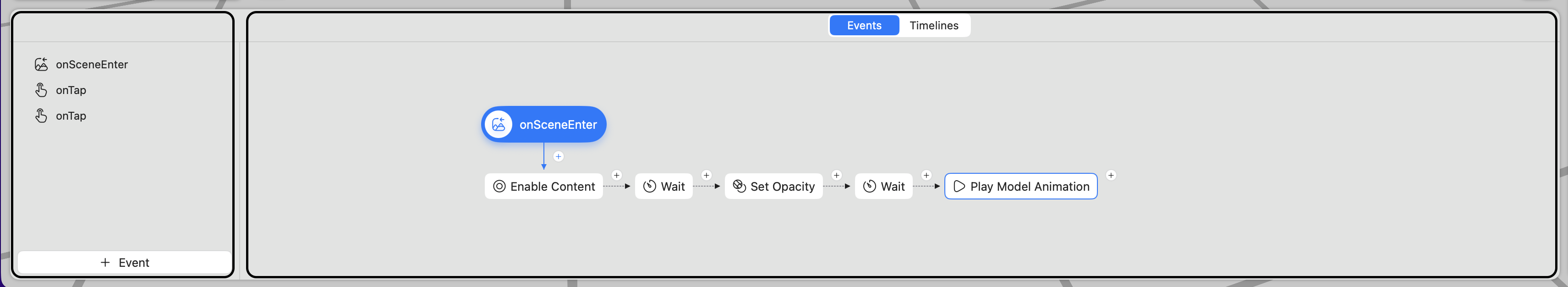Viewport: 1568px width, 287px height.
Task: Click the onSceneEnter trigger node
Action: coord(557,125)
